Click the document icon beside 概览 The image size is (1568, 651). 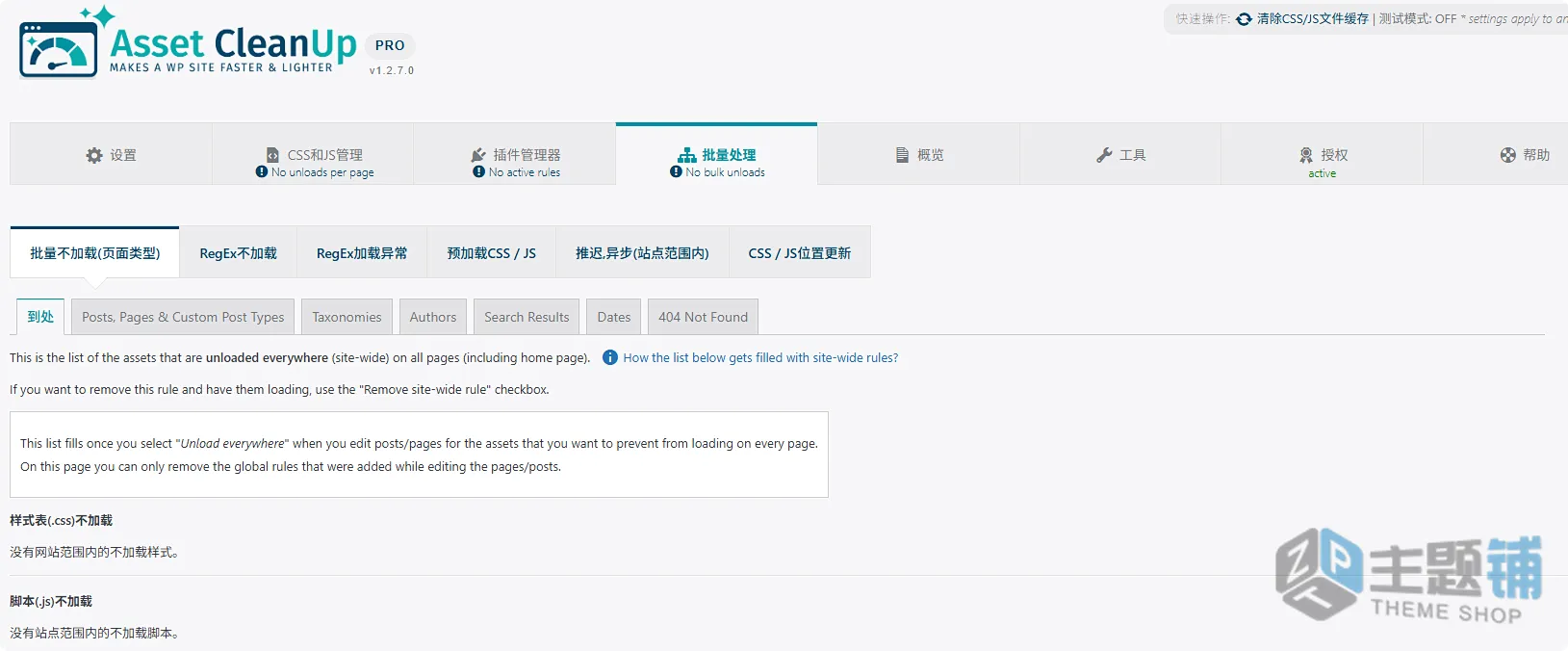(903, 155)
